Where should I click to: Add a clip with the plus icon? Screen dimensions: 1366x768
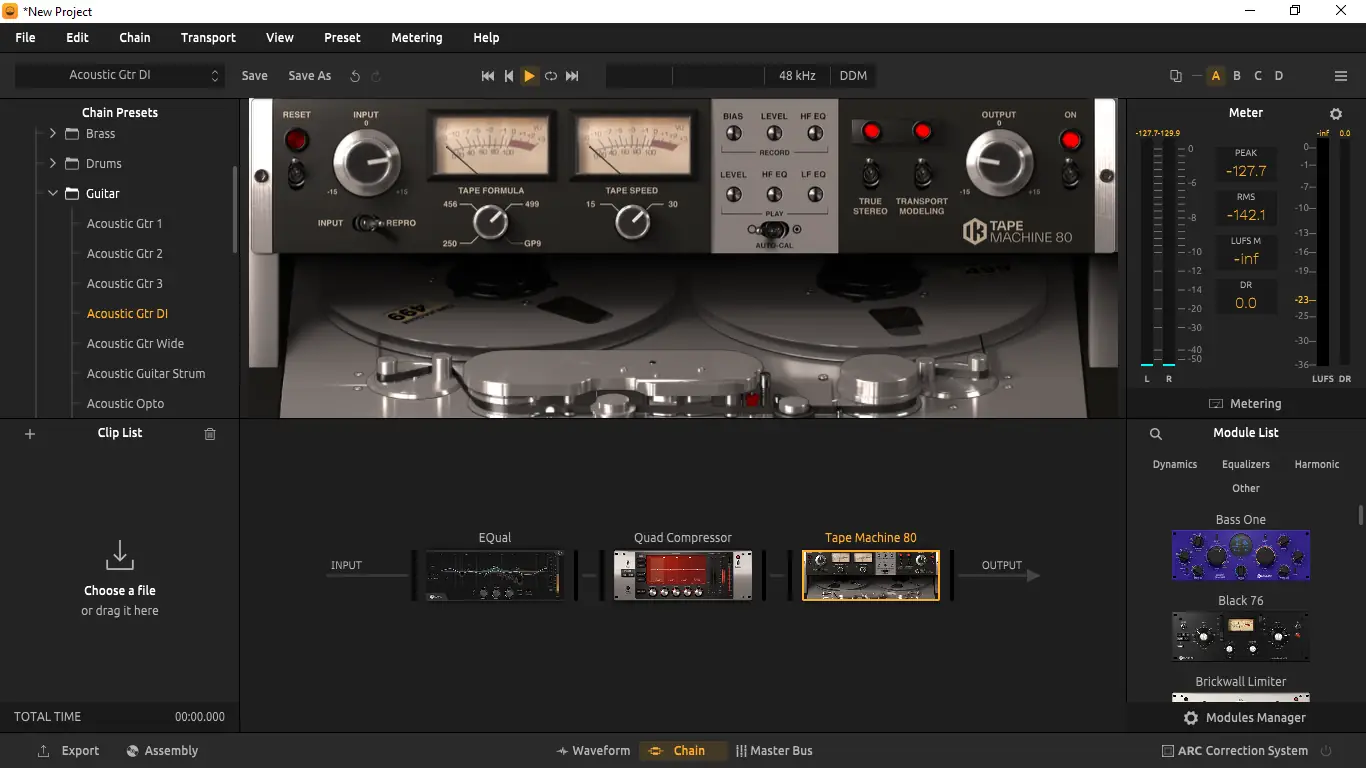[x=30, y=434]
